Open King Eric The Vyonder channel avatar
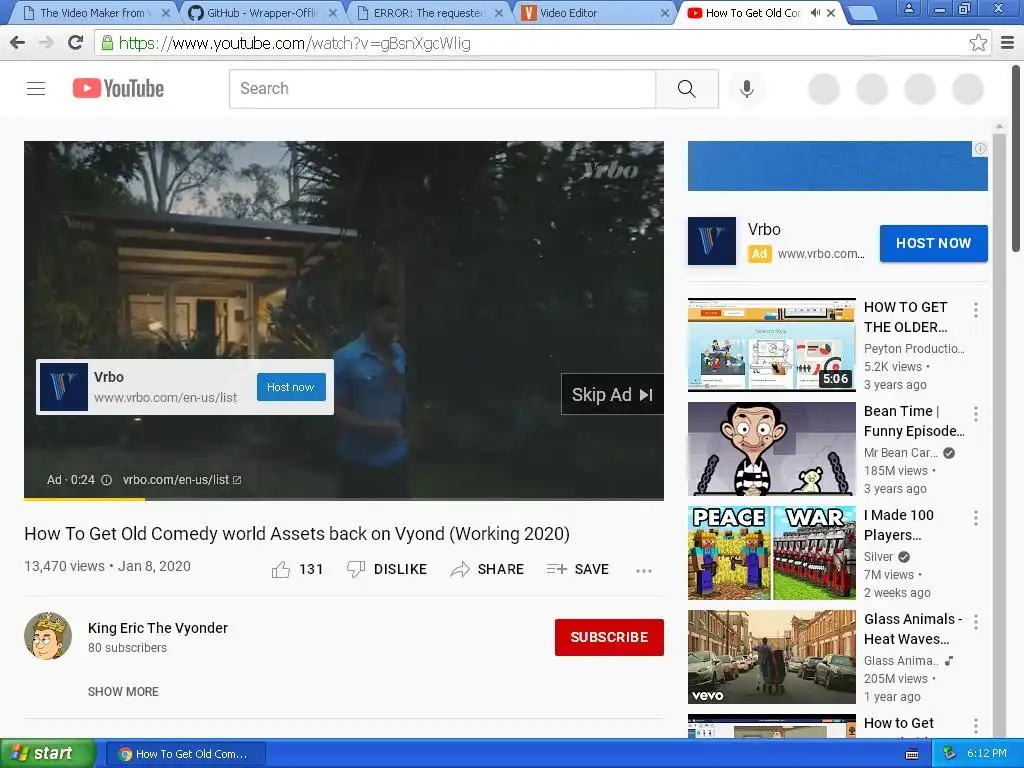 (48, 635)
